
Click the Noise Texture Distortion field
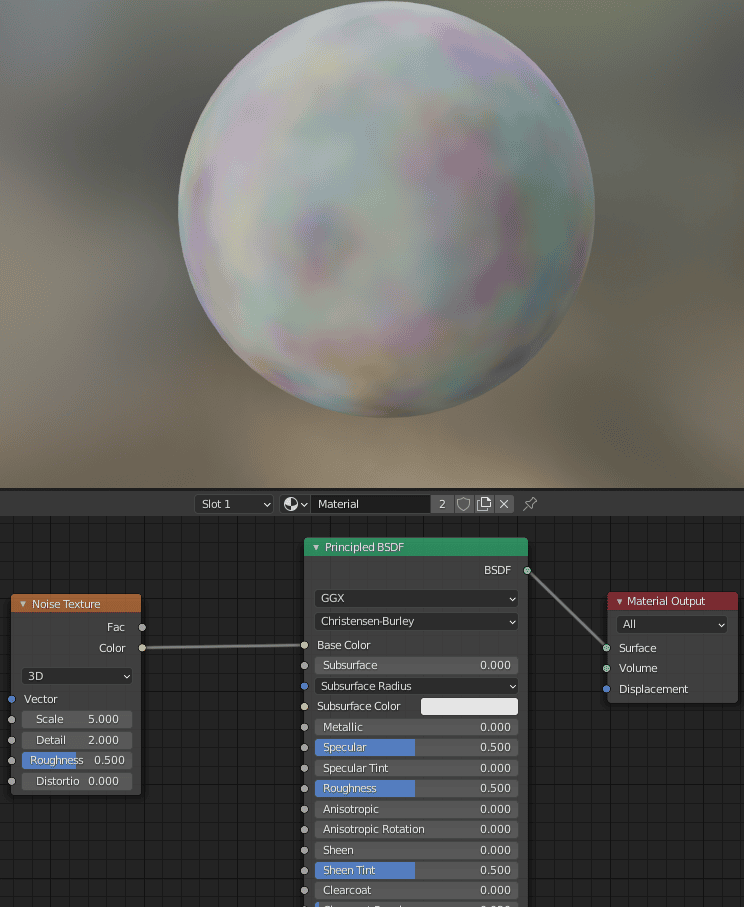[77, 781]
